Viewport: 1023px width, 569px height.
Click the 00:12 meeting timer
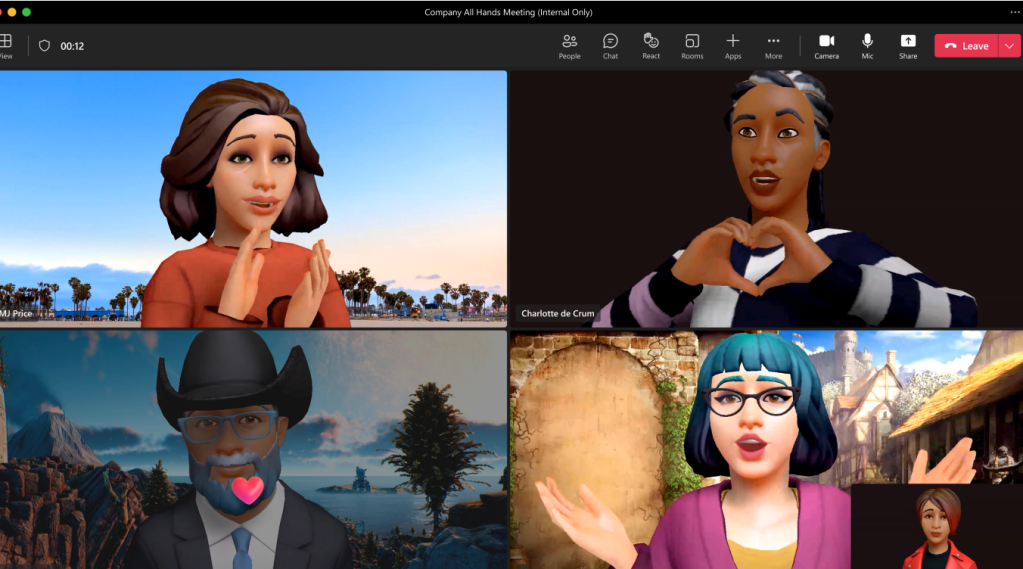point(72,46)
